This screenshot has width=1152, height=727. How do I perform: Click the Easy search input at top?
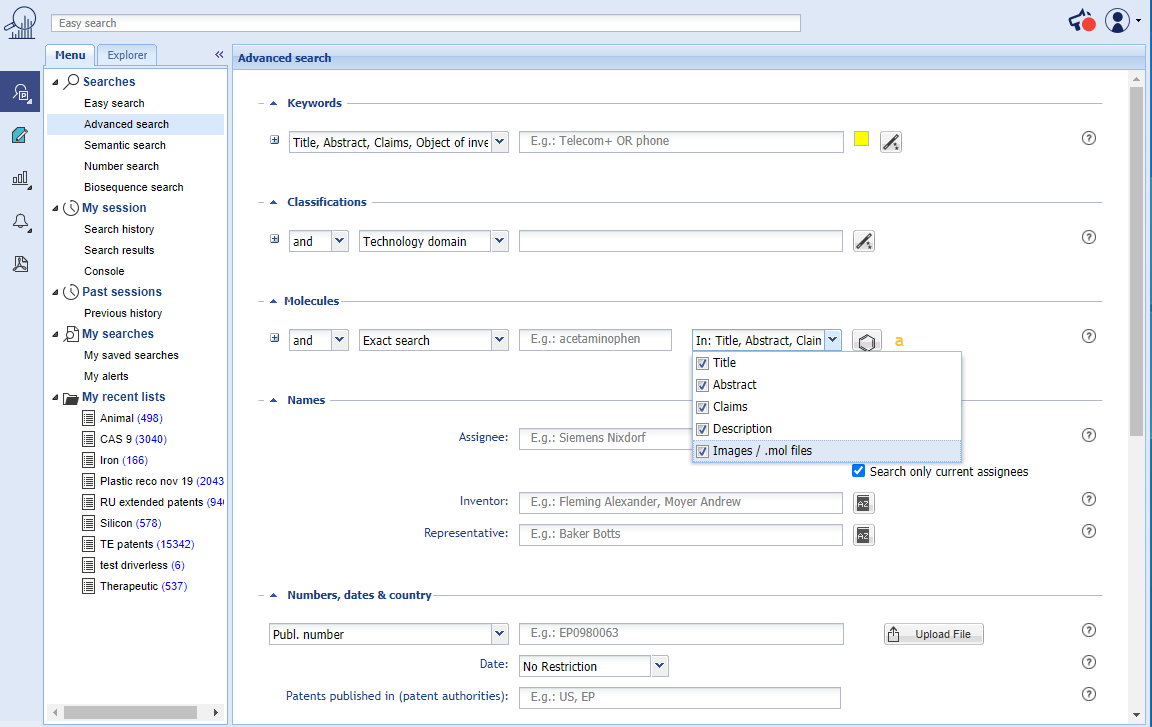click(x=425, y=23)
